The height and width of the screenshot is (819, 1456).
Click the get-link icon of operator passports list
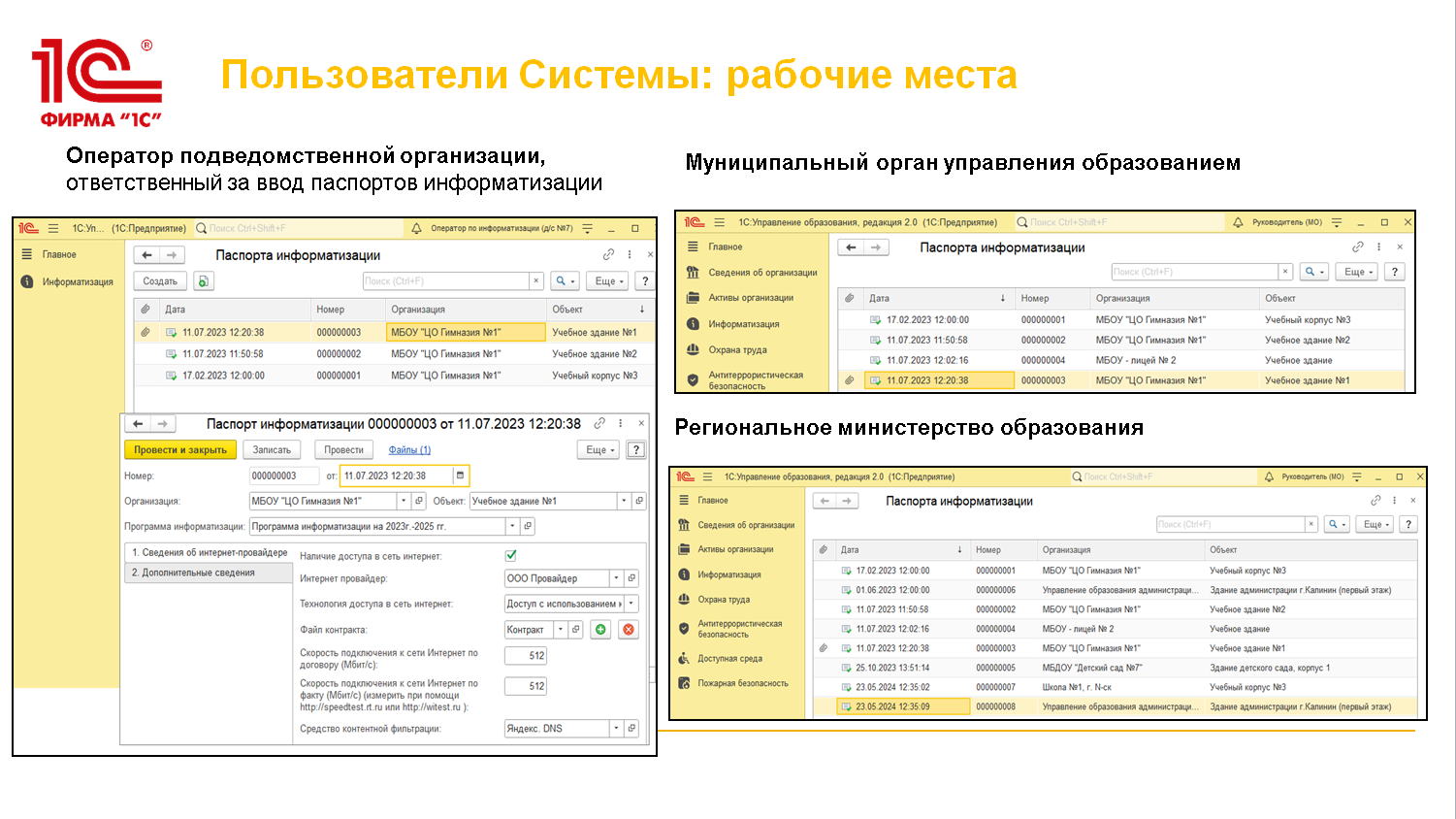608,255
